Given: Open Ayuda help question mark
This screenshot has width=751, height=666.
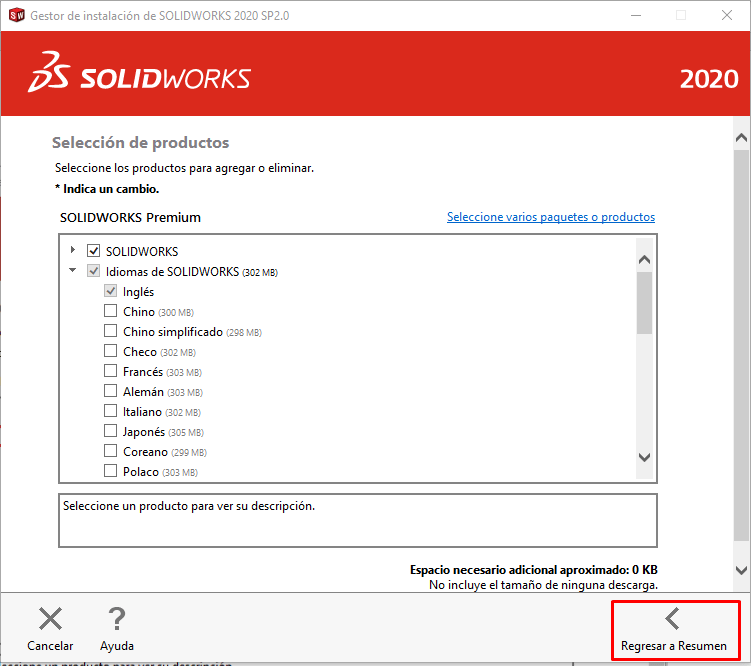Looking at the screenshot, I should click(x=117, y=619).
